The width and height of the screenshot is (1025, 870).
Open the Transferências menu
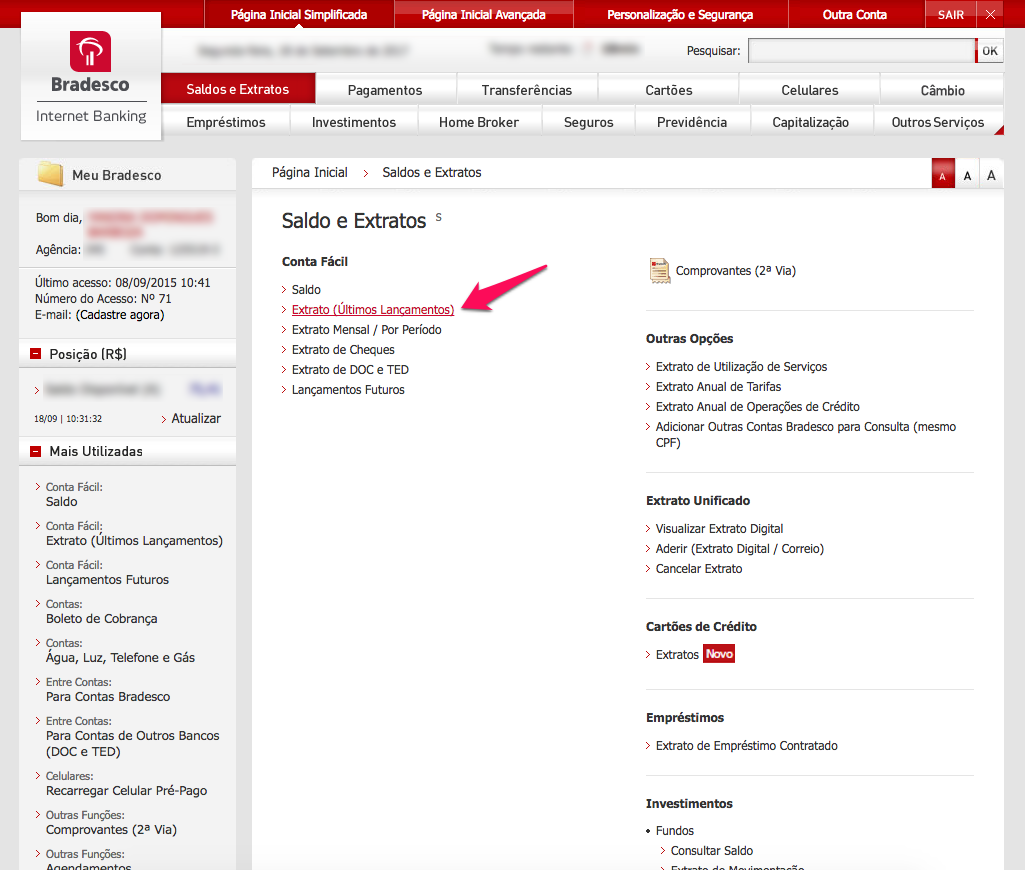coord(527,90)
